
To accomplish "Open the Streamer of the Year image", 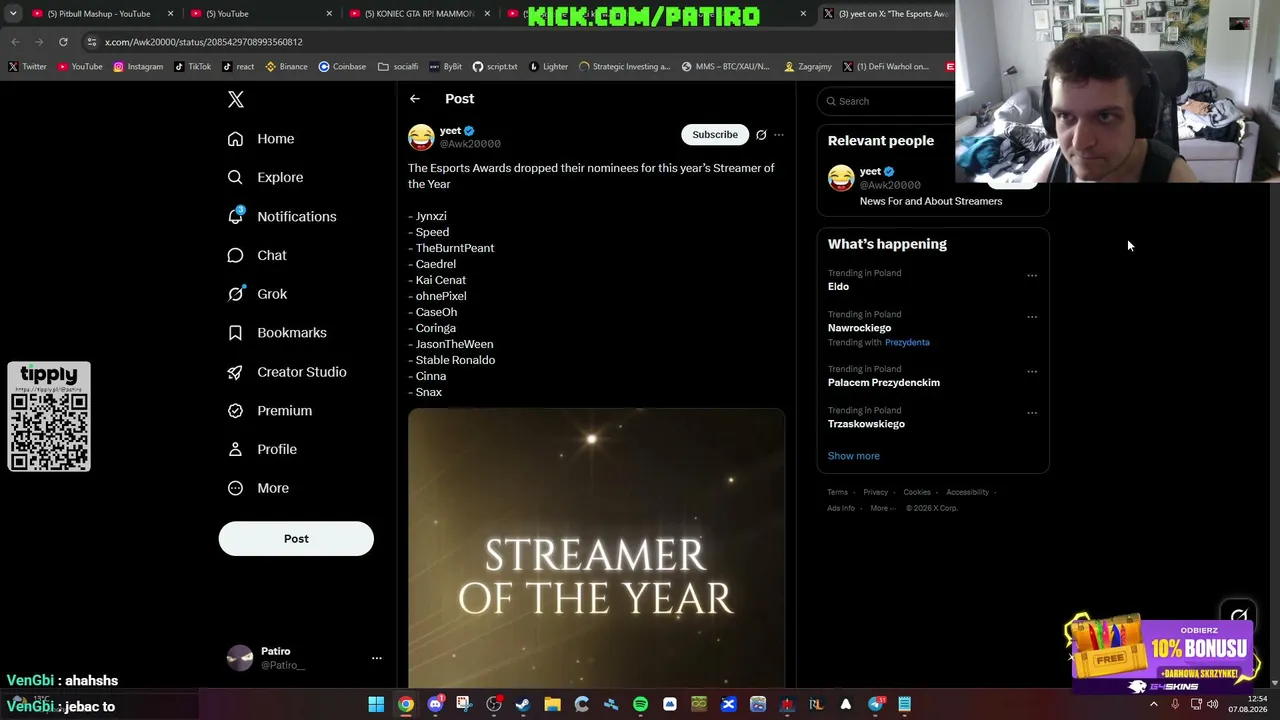I will [x=596, y=548].
